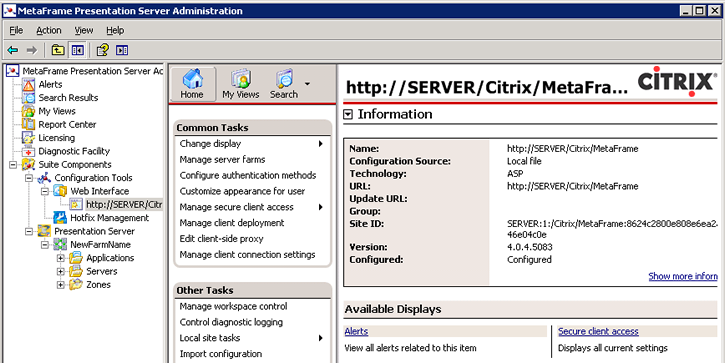The image size is (725, 363).
Task: Click Customize appearance for user task
Action: tap(242, 191)
